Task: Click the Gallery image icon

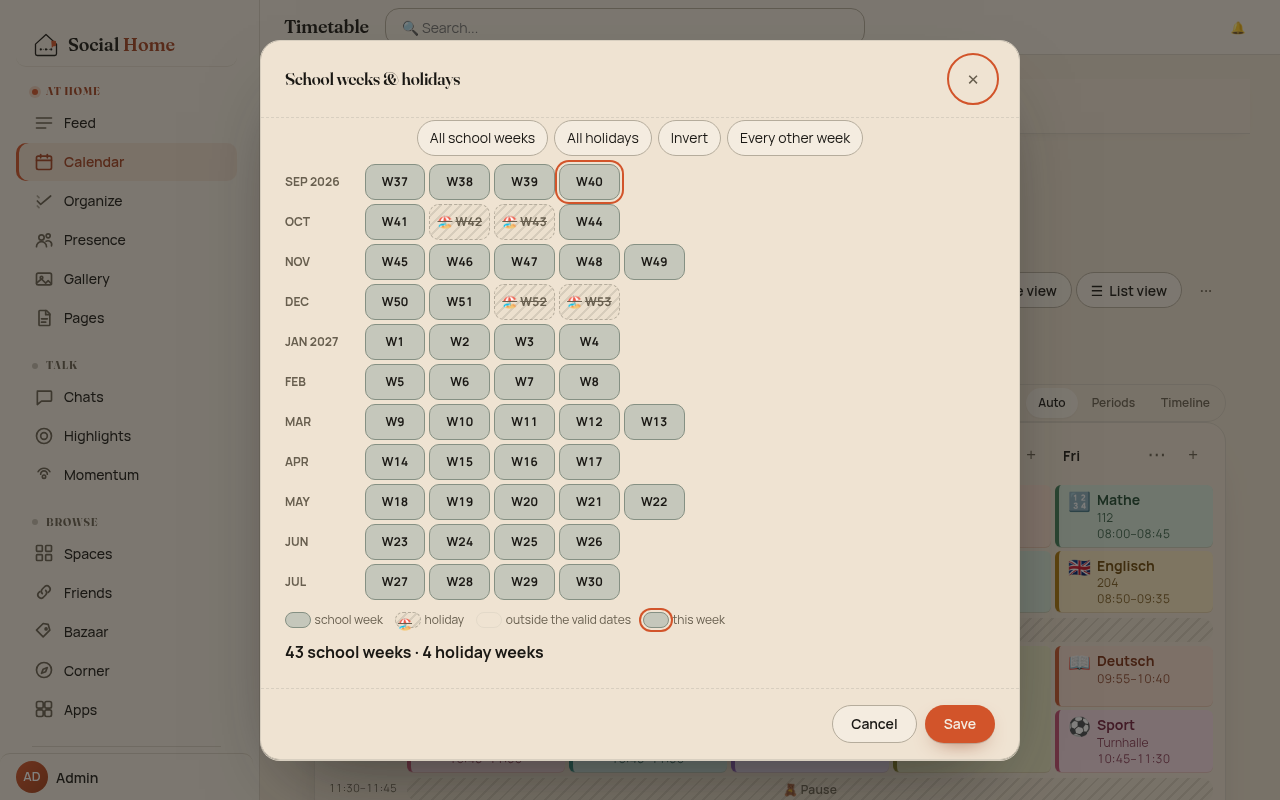Action: pyautogui.click(x=44, y=279)
